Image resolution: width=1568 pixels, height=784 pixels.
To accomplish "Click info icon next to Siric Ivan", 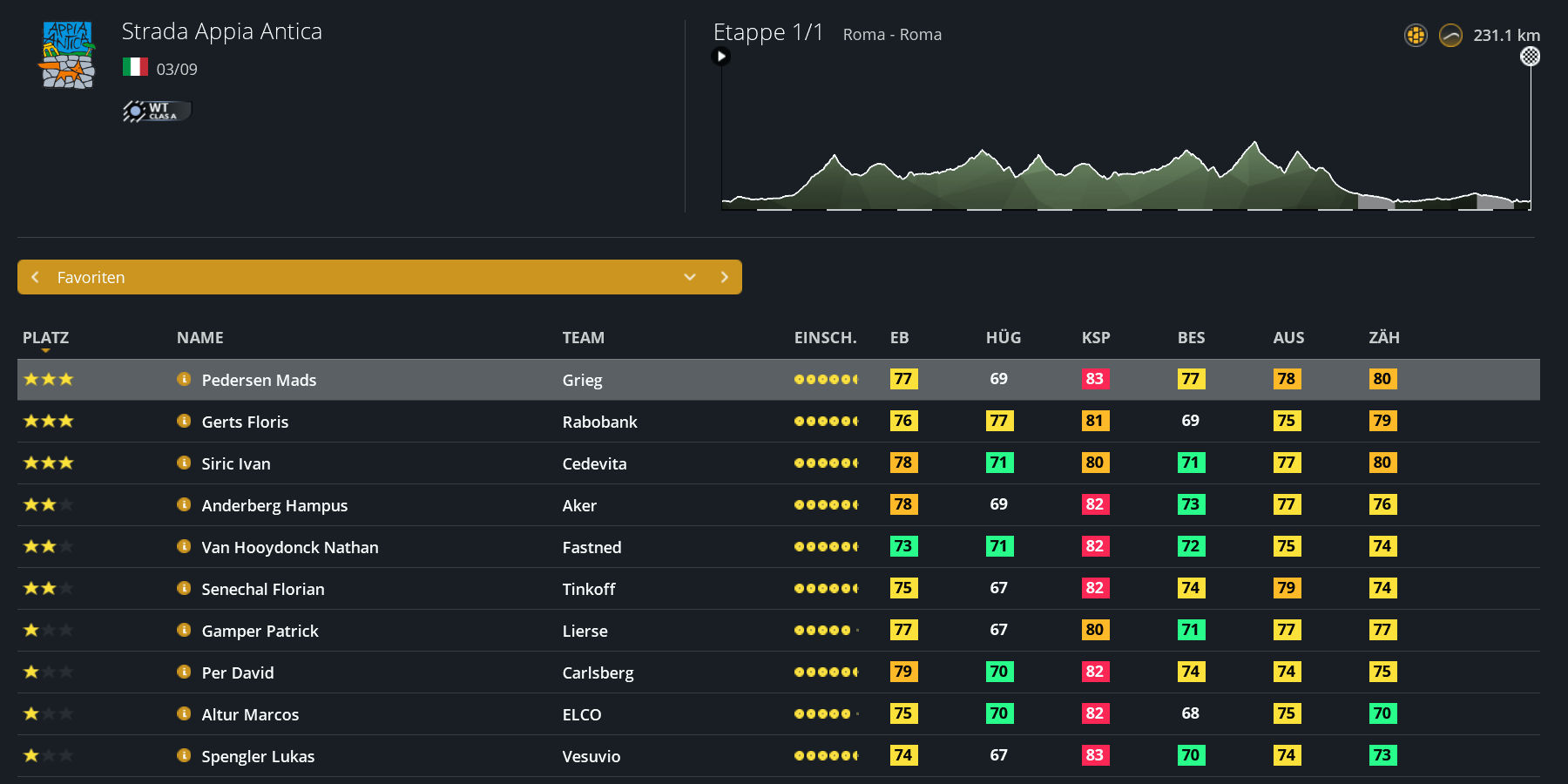I will 184,463.
